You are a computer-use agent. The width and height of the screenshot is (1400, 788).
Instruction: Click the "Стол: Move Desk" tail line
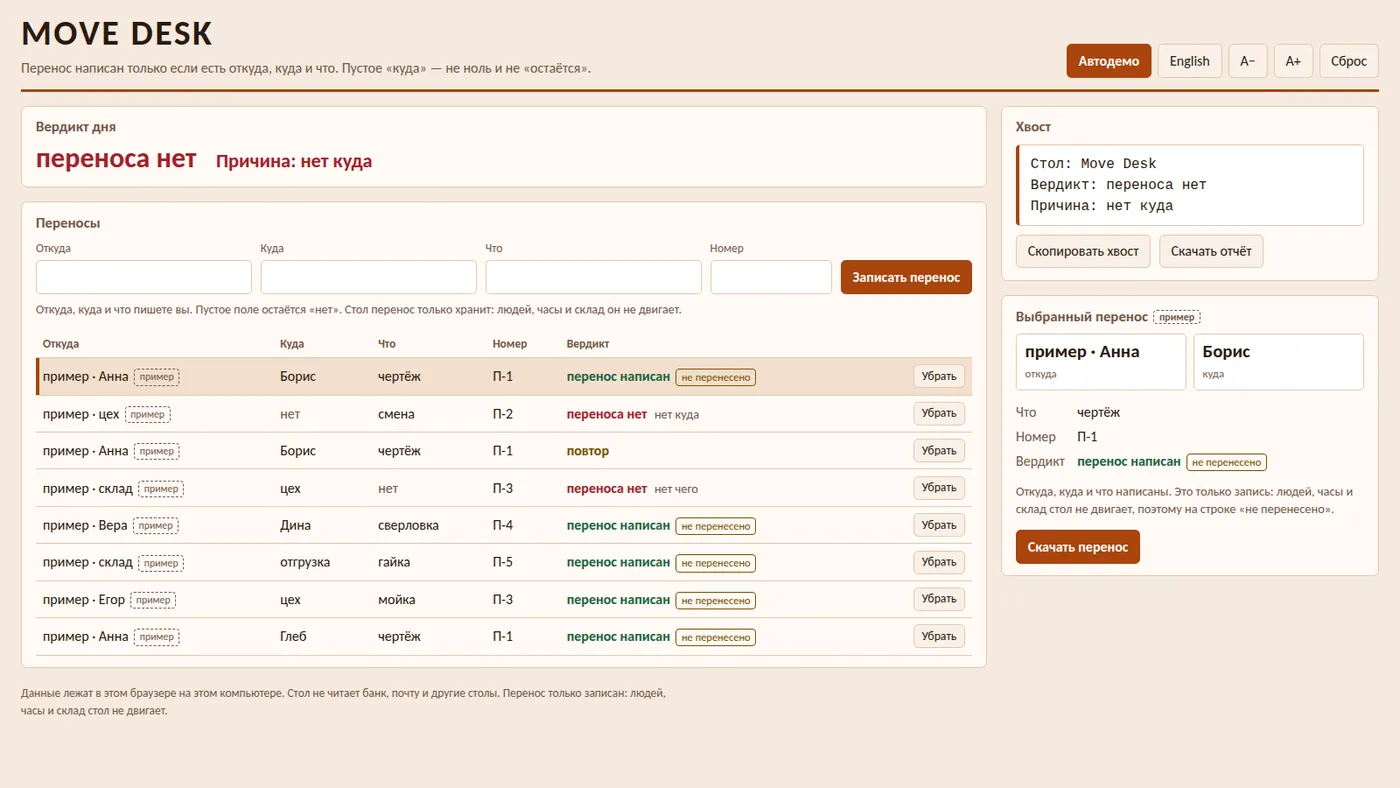(1093, 164)
